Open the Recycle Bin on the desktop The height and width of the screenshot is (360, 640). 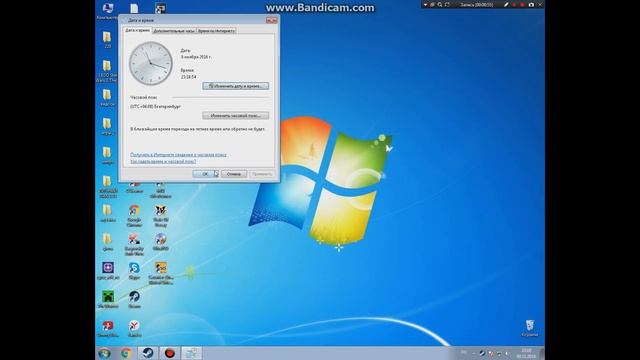click(x=529, y=328)
